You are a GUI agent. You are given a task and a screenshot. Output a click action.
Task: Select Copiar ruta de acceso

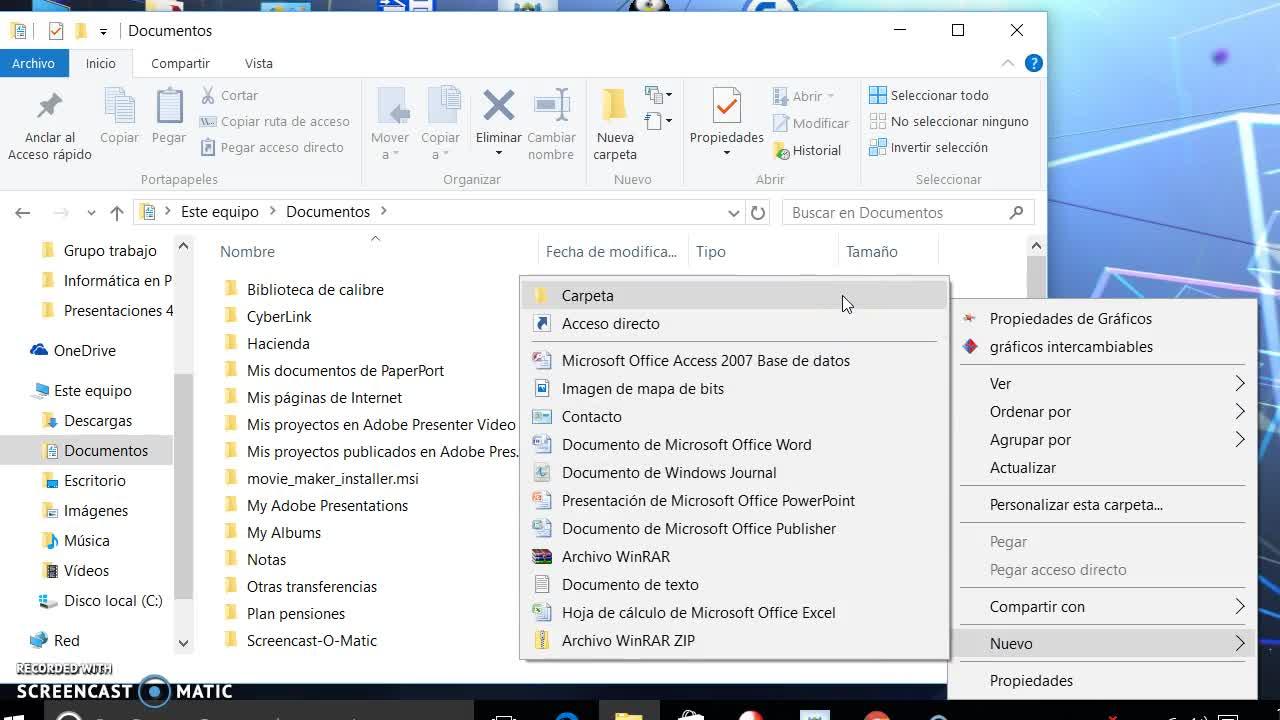(275, 121)
